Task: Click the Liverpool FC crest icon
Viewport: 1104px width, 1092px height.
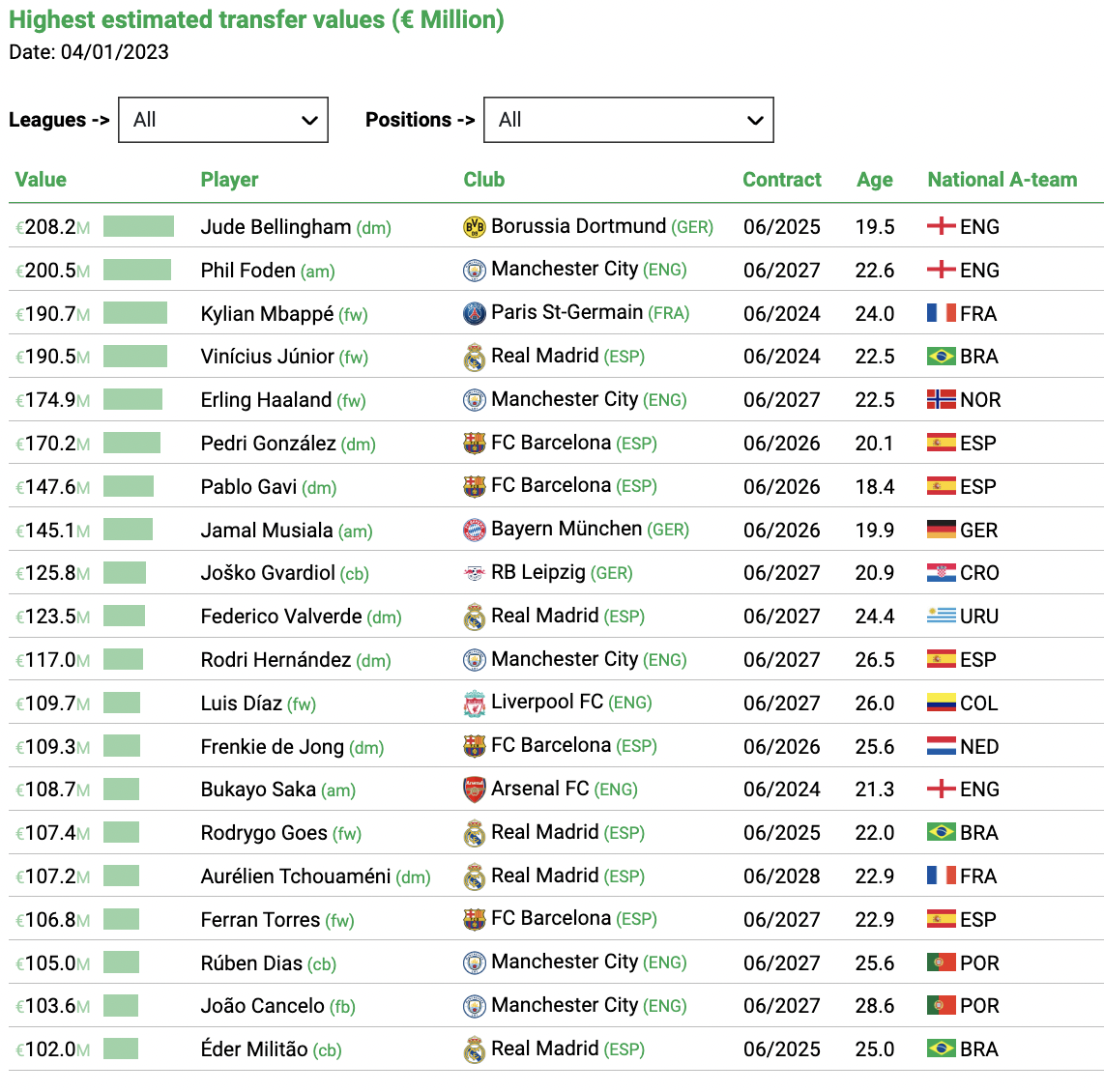Action: tap(475, 704)
